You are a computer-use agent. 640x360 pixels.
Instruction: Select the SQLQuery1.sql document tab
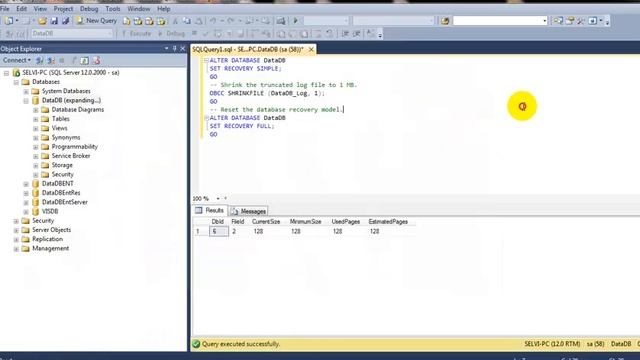(248, 49)
